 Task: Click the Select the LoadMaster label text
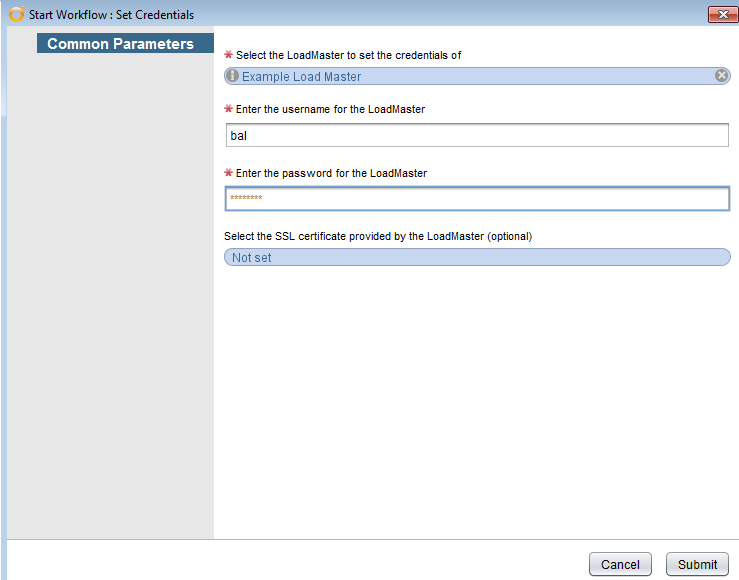point(348,55)
